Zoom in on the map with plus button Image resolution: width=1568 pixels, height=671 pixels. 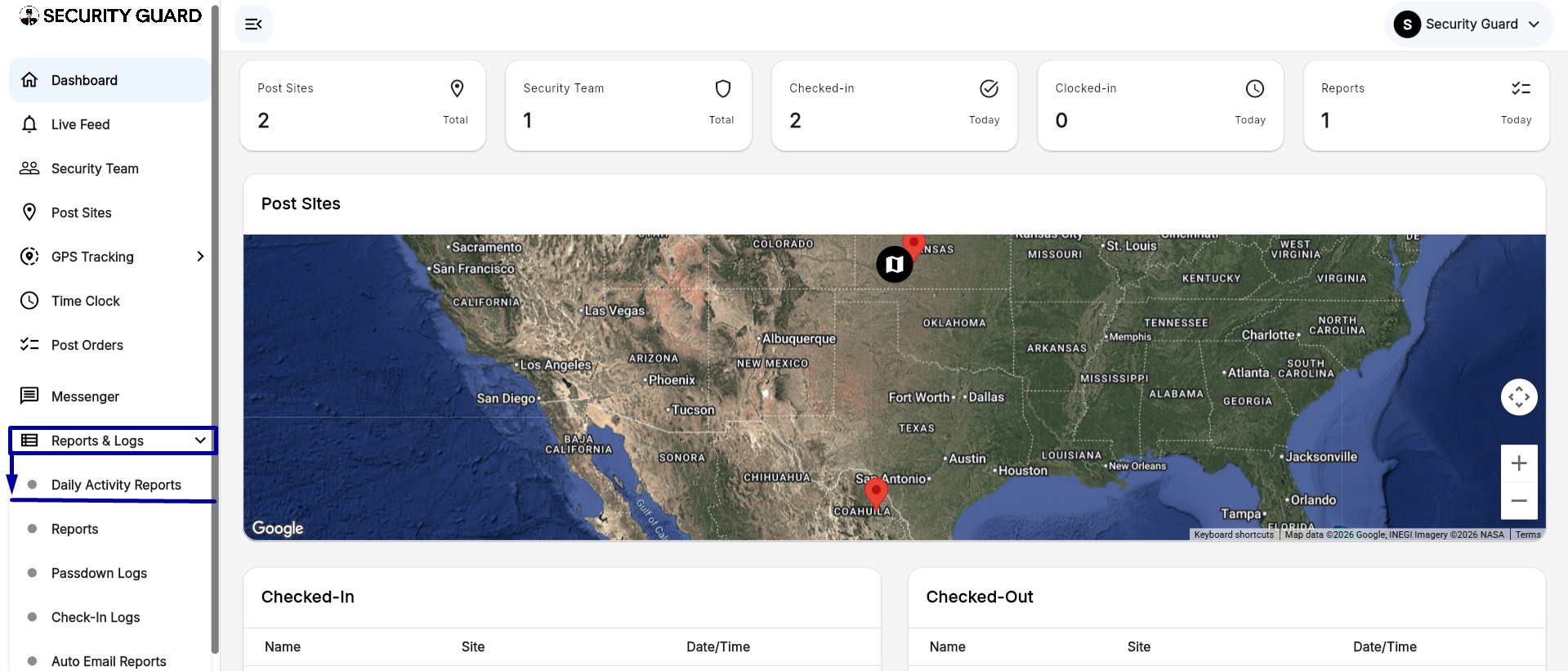click(x=1519, y=463)
